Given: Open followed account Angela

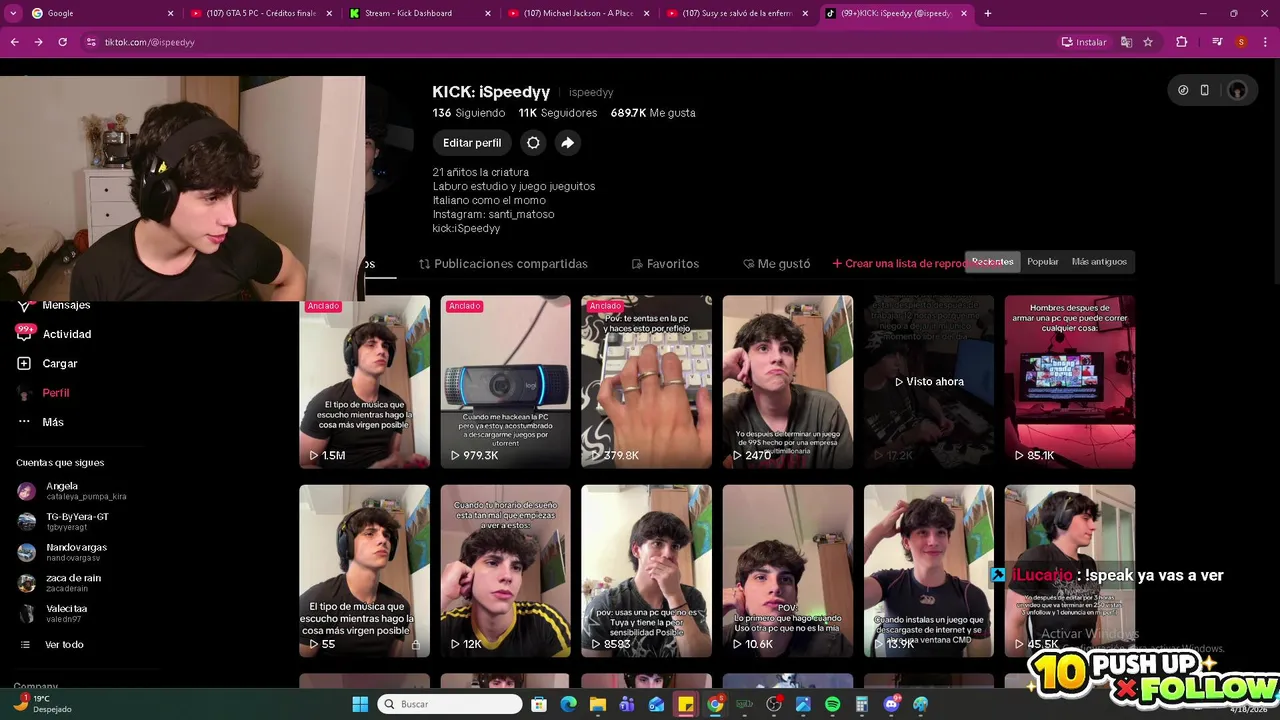Looking at the screenshot, I should tap(72, 491).
